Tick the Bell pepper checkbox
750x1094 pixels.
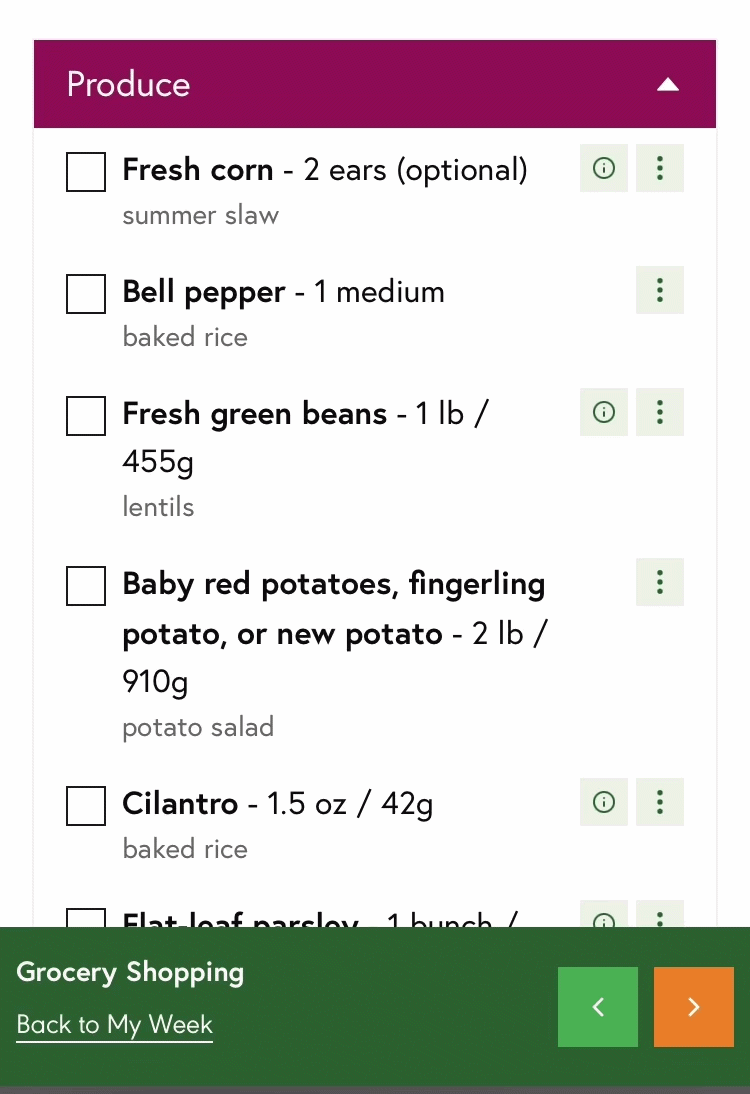86,294
